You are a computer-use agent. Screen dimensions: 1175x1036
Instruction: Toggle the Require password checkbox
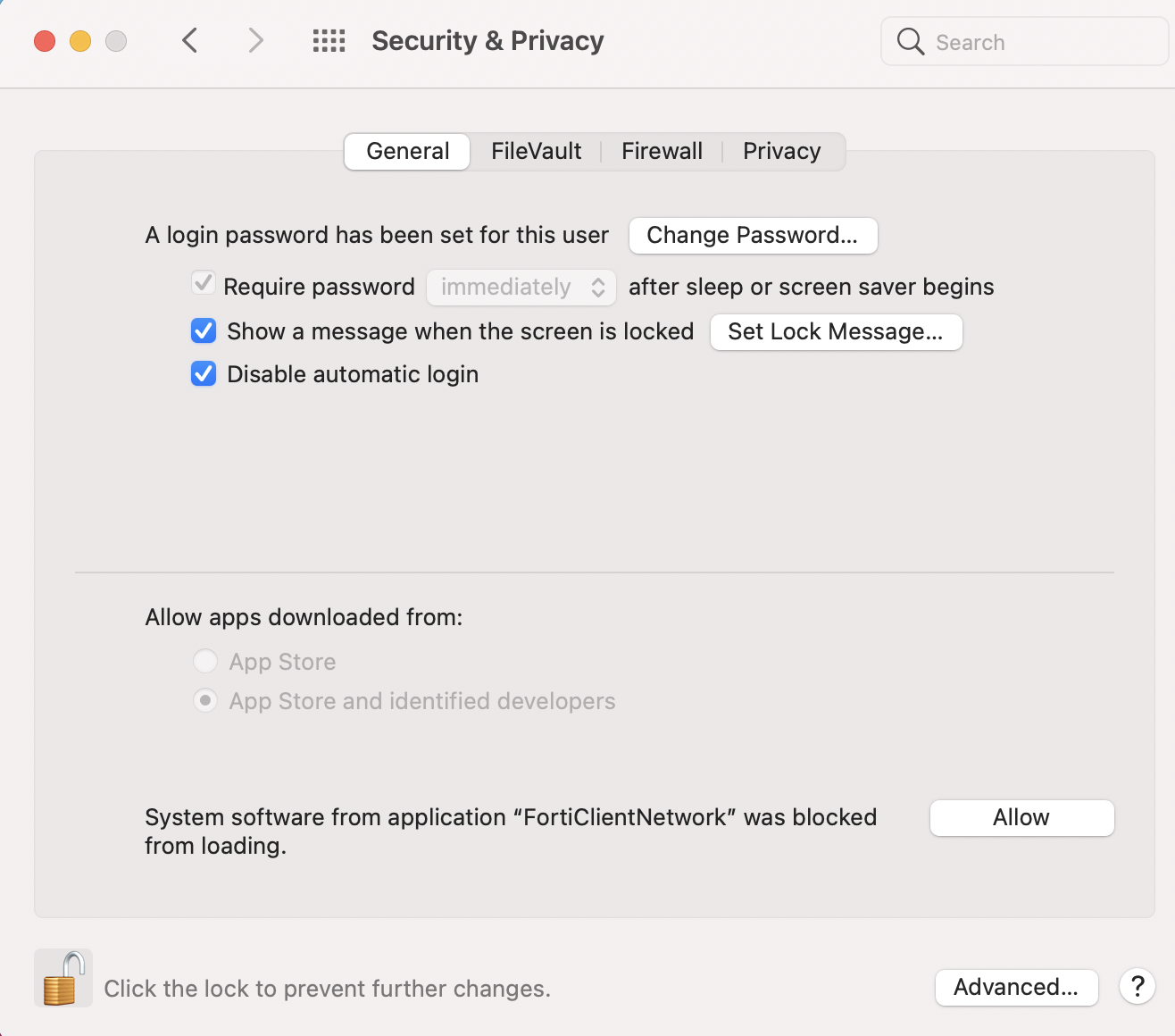click(204, 285)
